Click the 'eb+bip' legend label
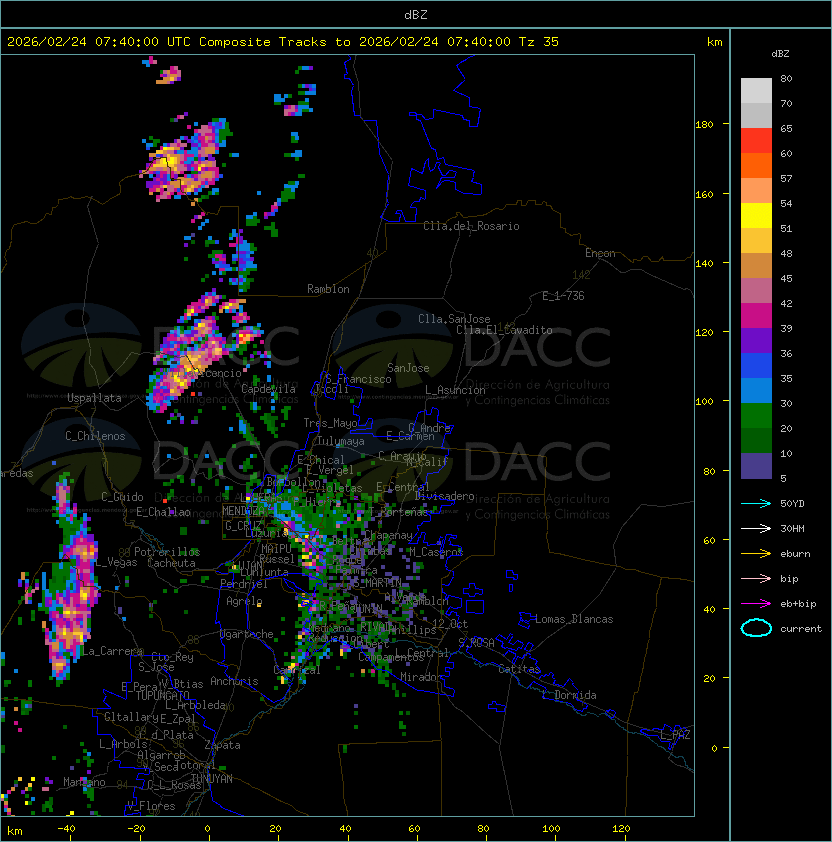The height and width of the screenshot is (842, 832). 798,604
